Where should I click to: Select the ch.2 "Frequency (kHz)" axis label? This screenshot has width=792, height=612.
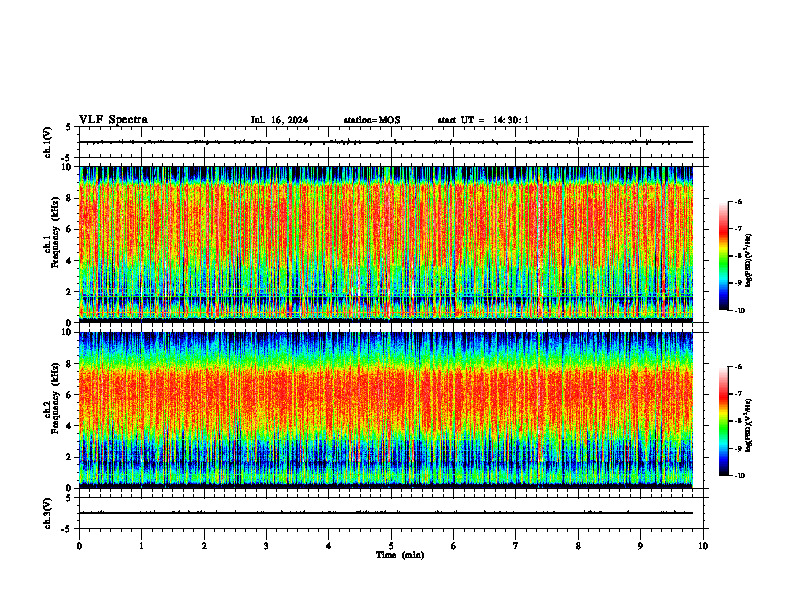55,398
